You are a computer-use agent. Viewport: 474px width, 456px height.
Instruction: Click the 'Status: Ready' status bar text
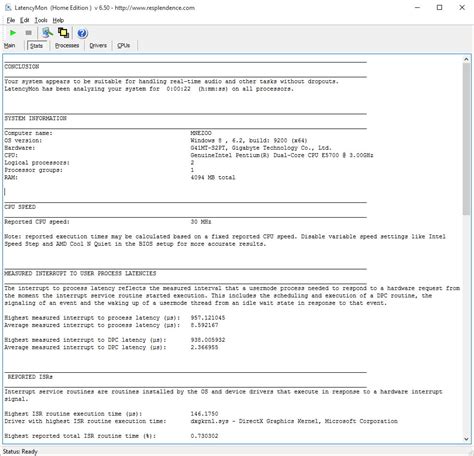20,452
